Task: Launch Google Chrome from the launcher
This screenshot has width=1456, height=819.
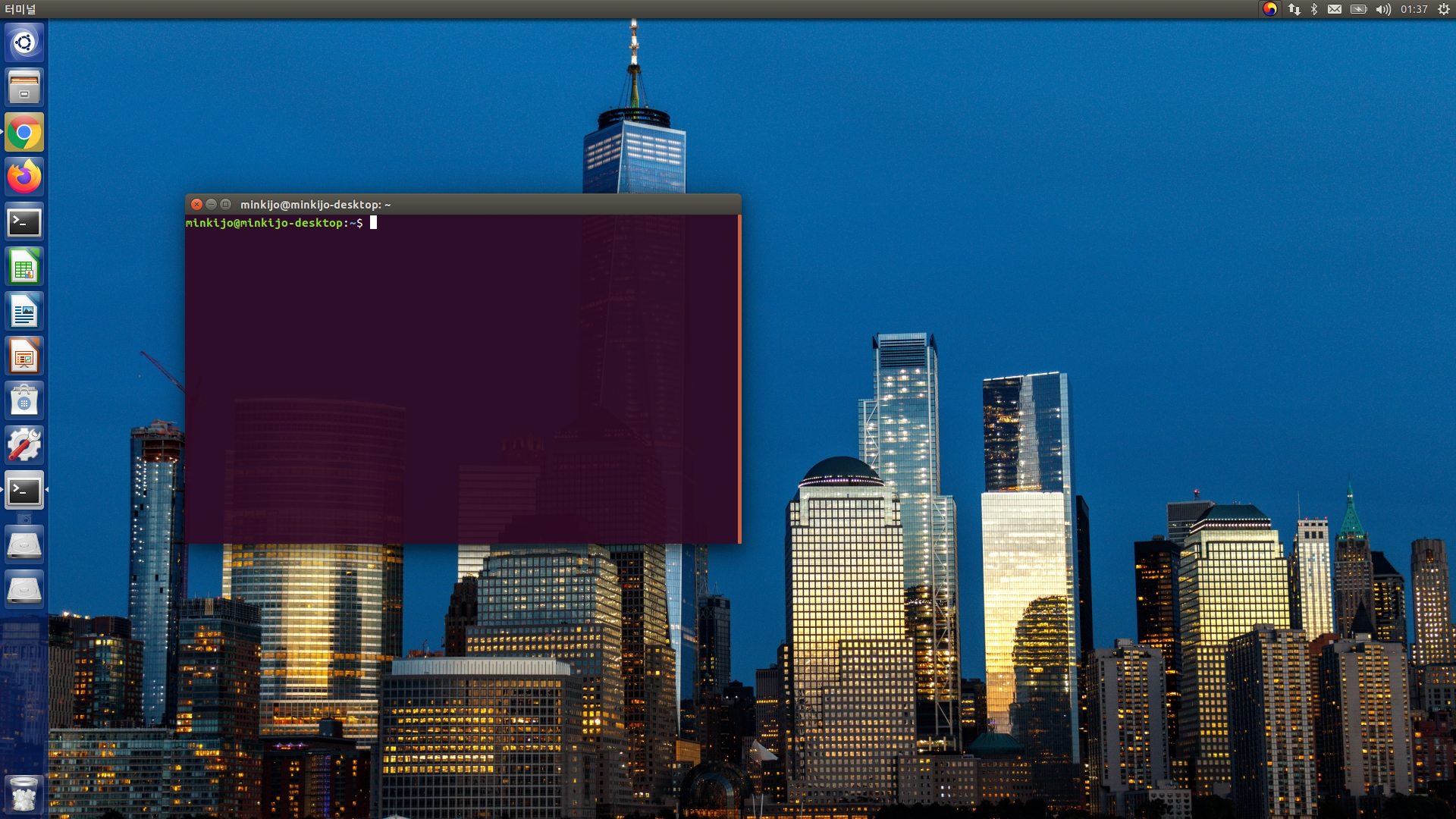Action: click(x=24, y=133)
